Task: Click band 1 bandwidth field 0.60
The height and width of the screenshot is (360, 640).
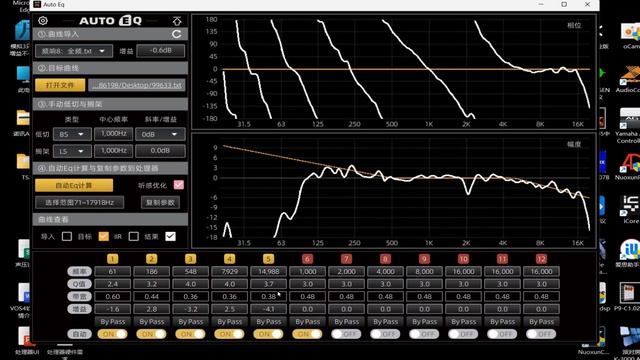Action: [113, 296]
